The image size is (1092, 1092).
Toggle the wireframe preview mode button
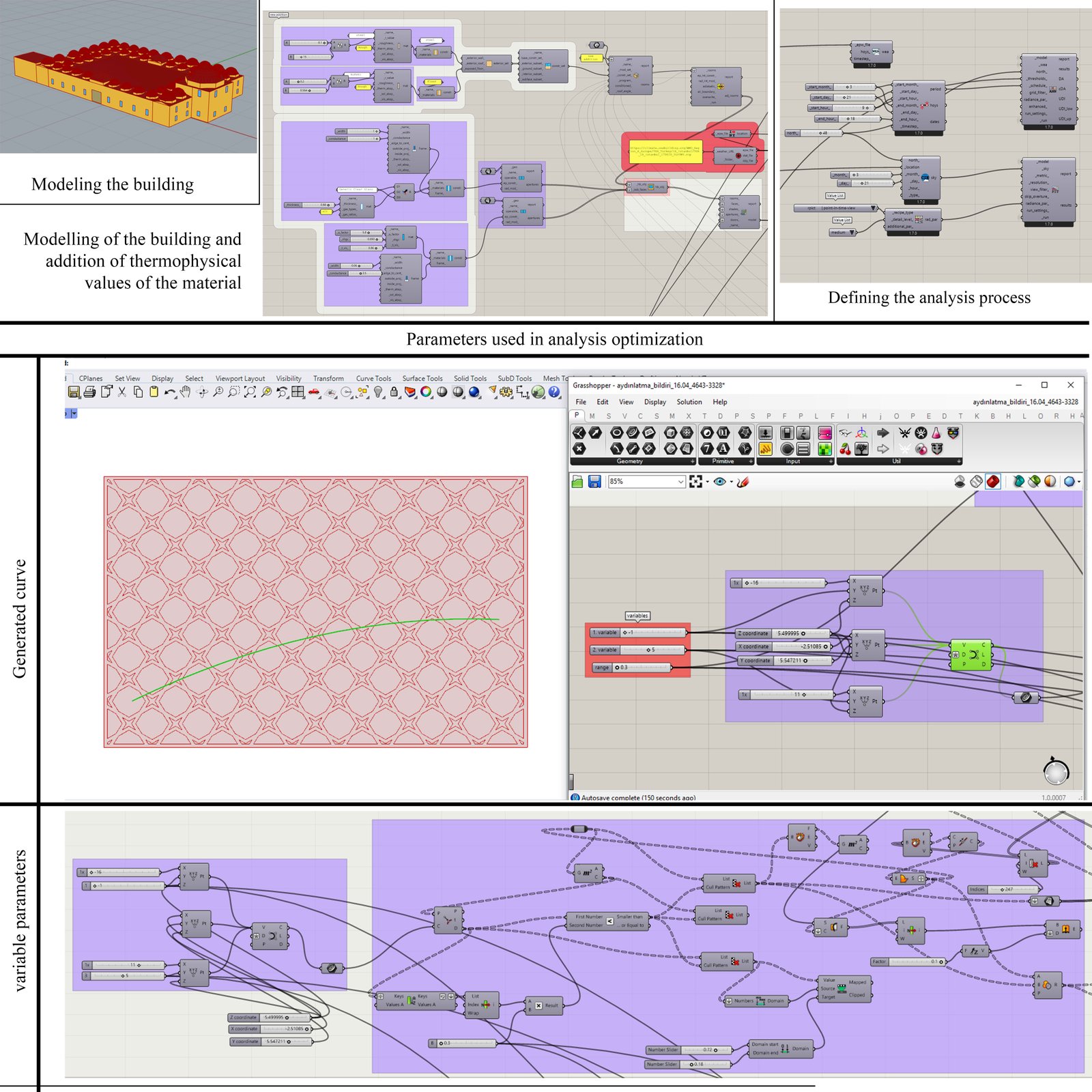pos(977,482)
